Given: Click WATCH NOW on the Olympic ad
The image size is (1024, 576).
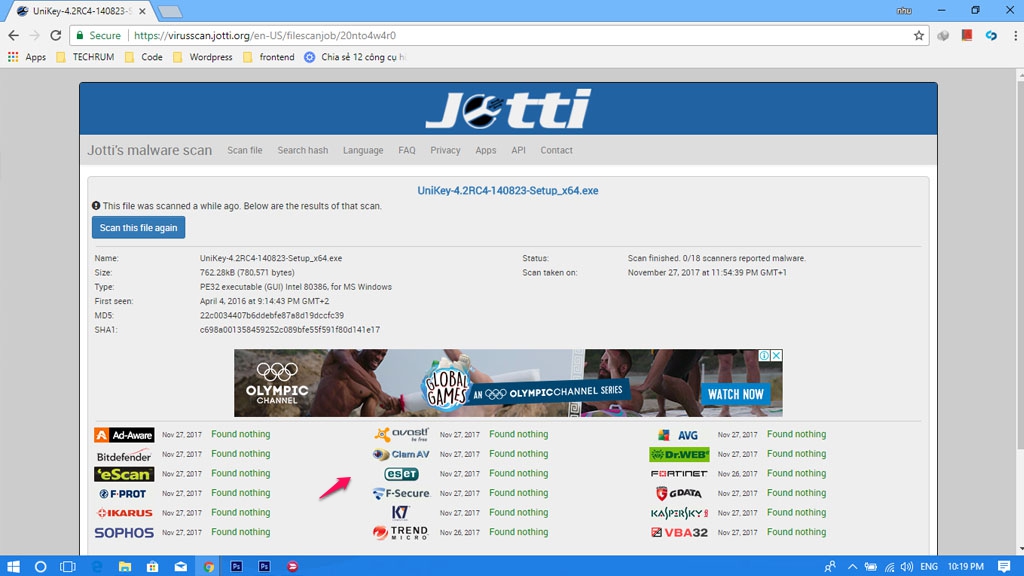Looking at the screenshot, I should point(735,394).
